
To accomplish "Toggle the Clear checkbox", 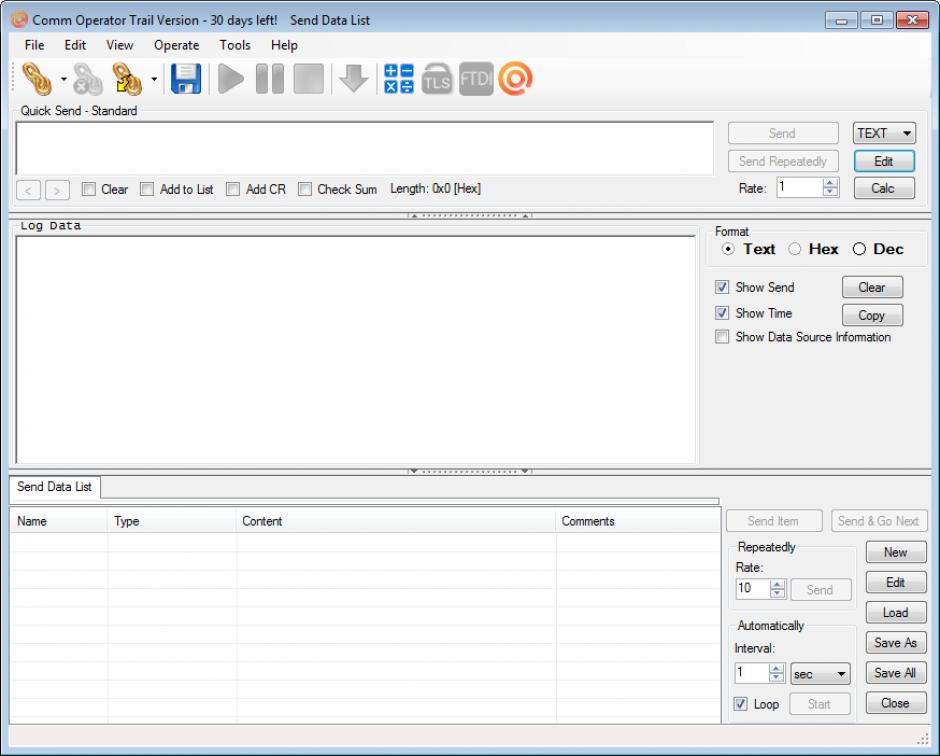I will 89,189.
